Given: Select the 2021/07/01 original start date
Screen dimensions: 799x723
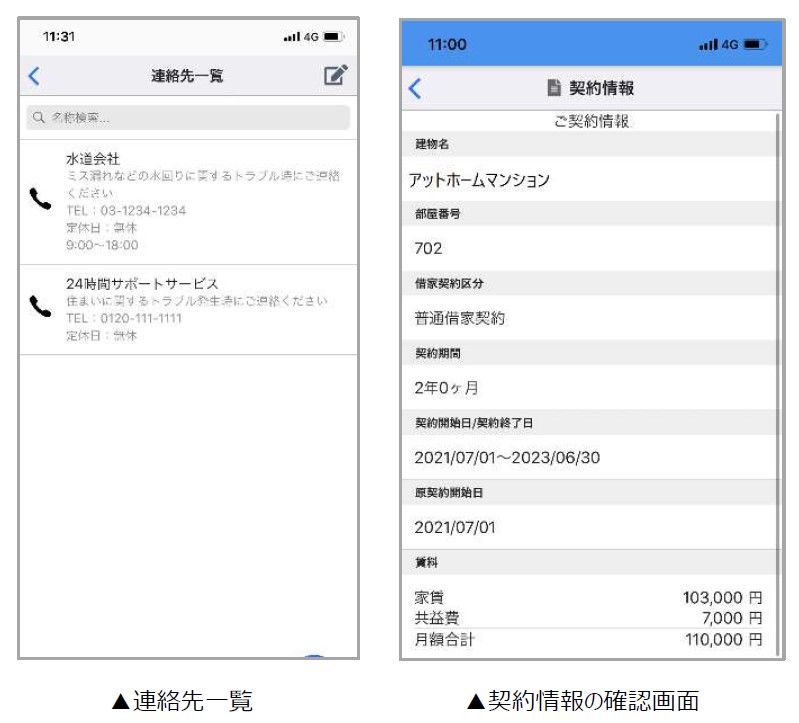Looking at the screenshot, I should pyautogui.click(x=455, y=527).
